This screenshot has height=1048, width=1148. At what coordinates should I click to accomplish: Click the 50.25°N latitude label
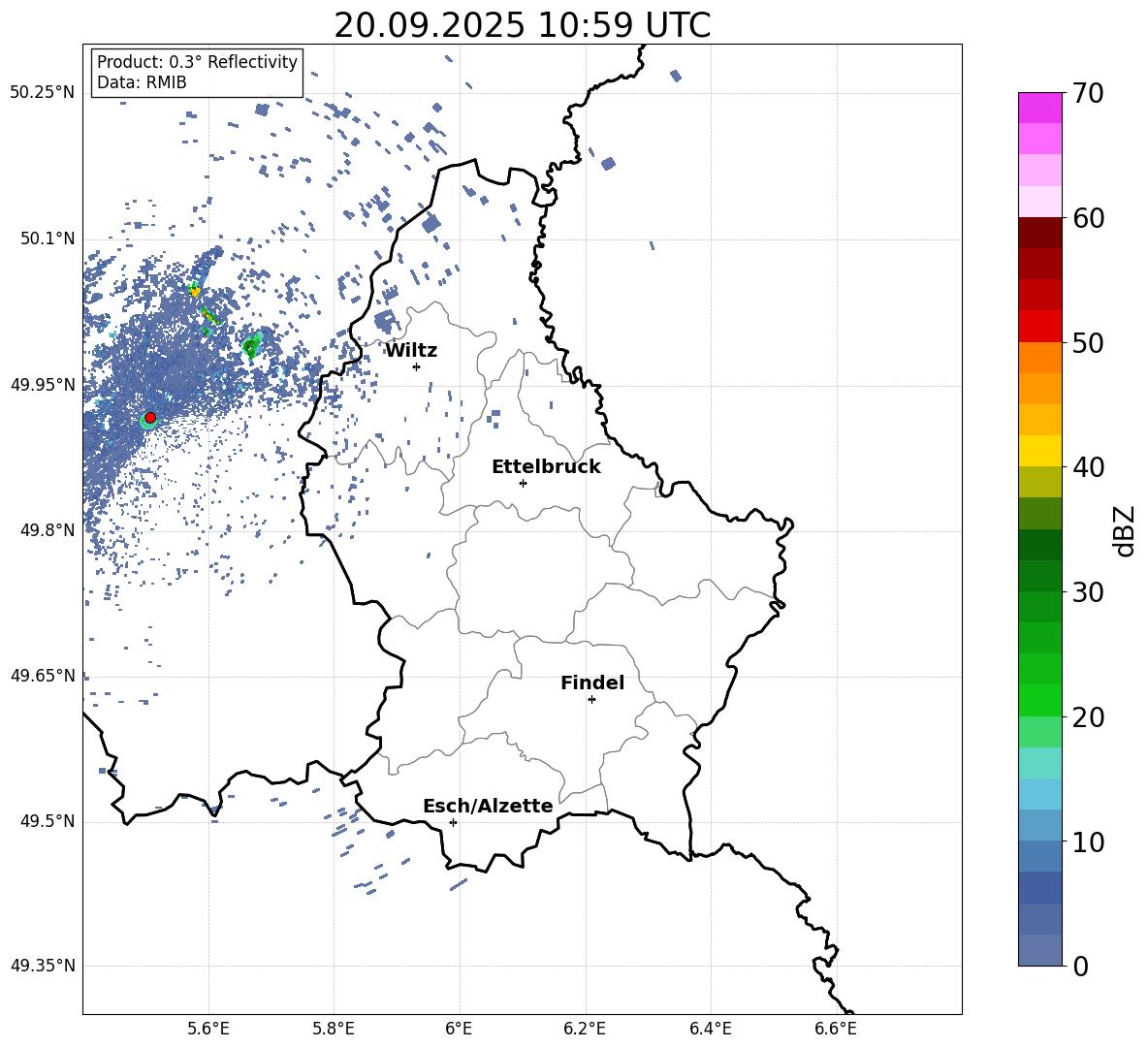point(42,93)
